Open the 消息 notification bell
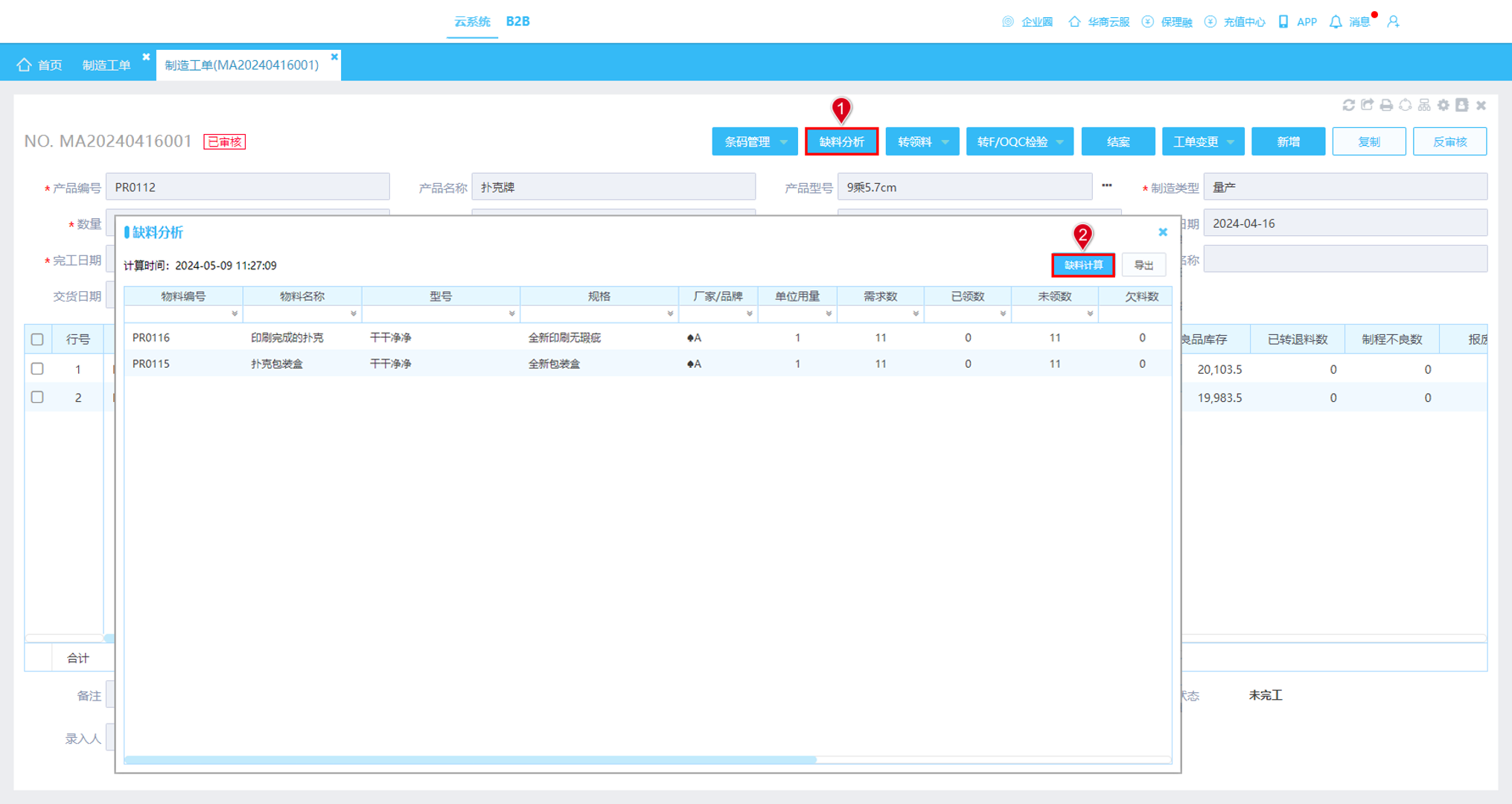Screen dimensions: 1512x804 (x=1350, y=22)
